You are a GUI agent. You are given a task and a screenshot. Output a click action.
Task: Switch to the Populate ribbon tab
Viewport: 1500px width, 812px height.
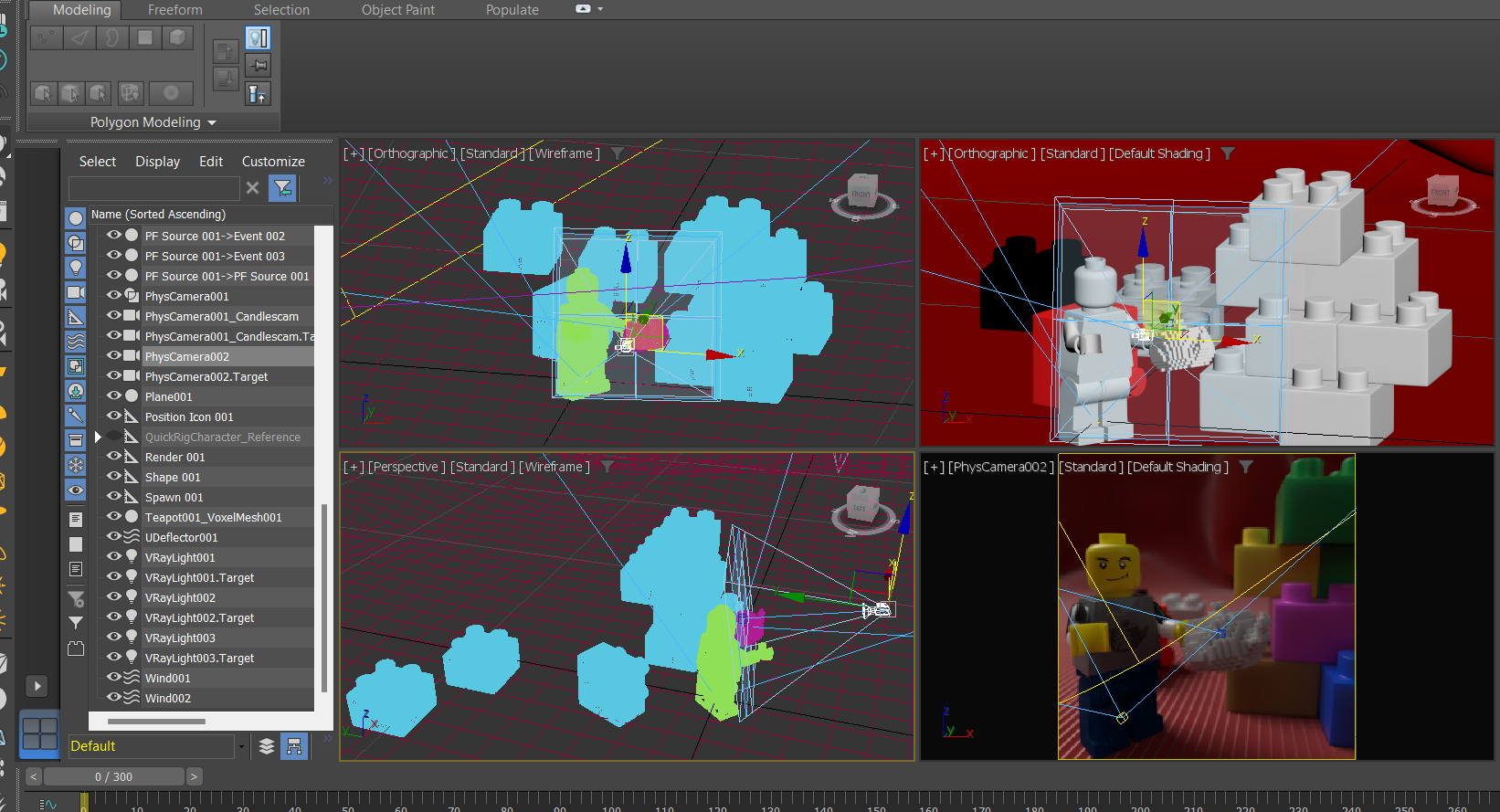point(512,10)
